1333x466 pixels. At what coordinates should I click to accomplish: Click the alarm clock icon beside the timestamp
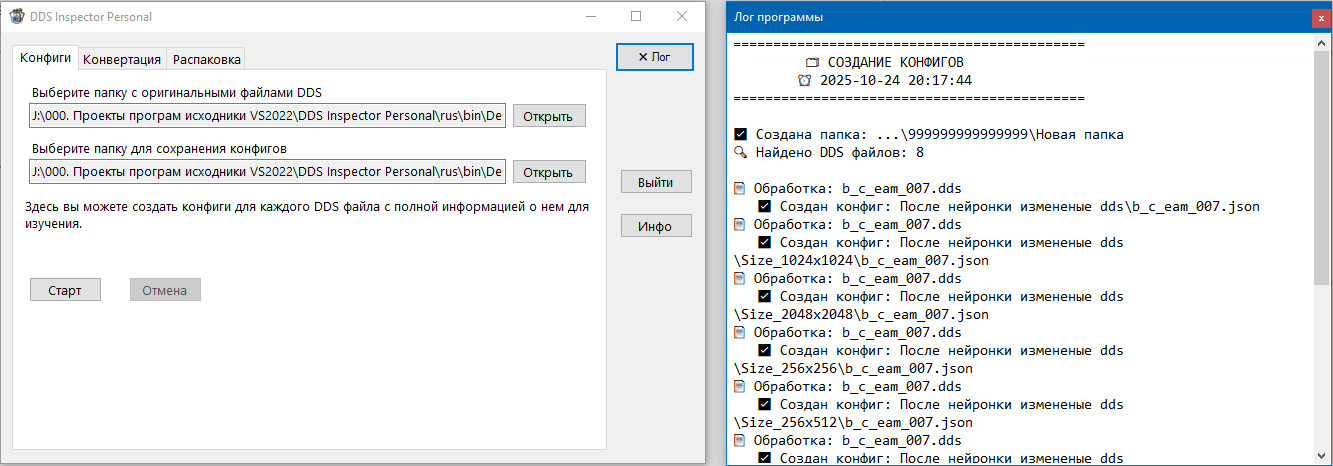[805, 81]
